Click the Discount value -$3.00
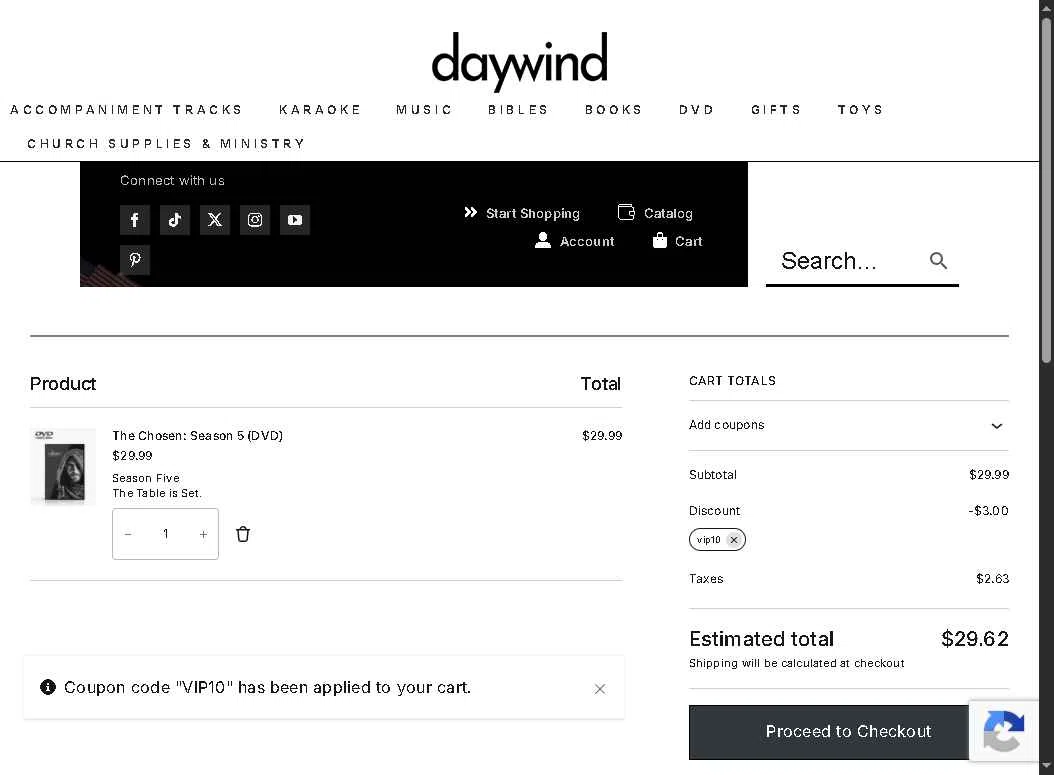Viewport: 1054px width, 775px height. [x=988, y=511]
